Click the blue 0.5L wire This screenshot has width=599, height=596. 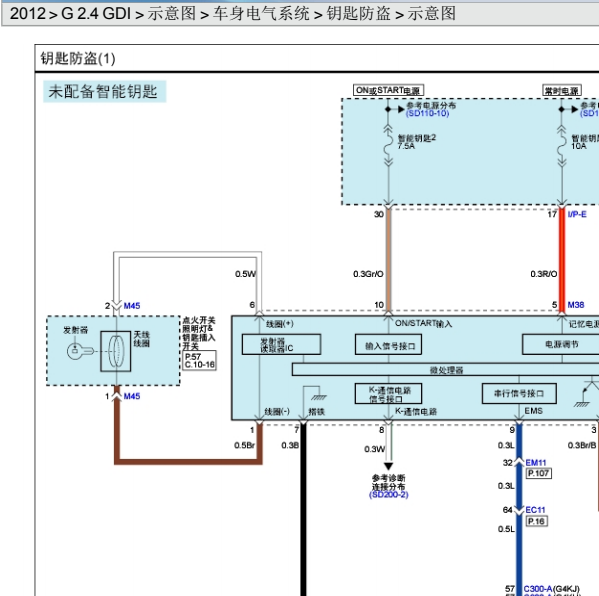(519, 554)
